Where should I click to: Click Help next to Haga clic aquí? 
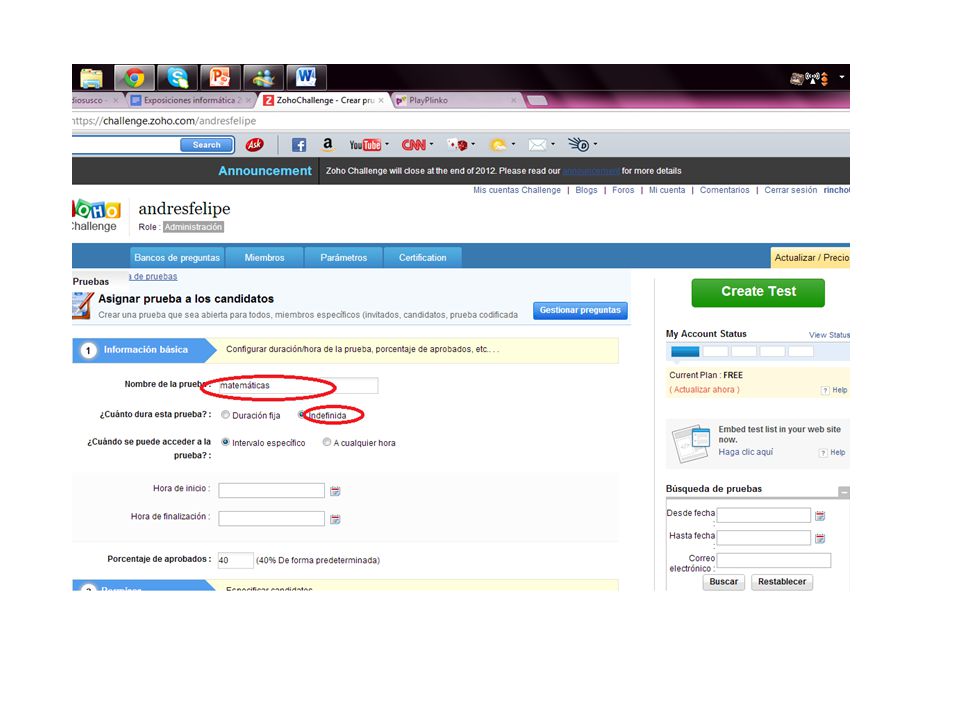coord(833,452)
